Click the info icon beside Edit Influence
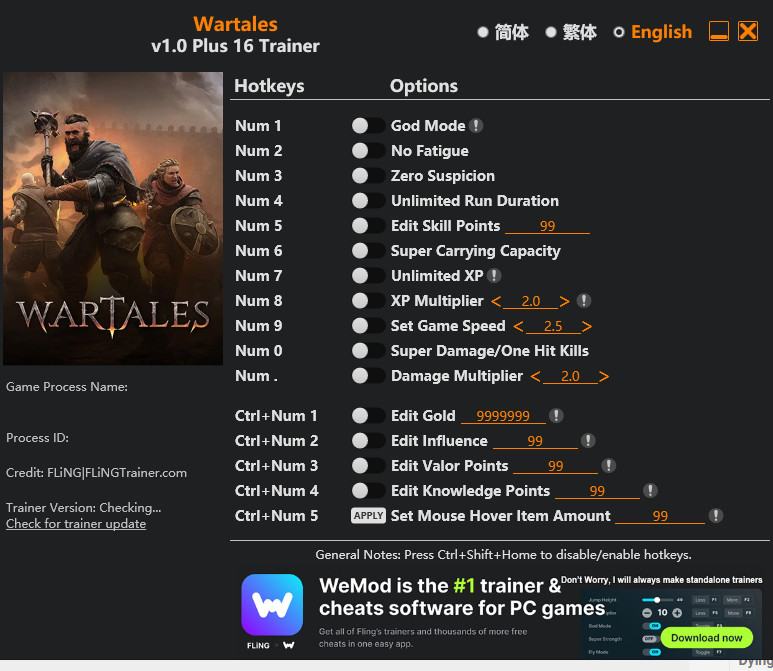Viewport: 773px width, 671px height. point(588,441)
